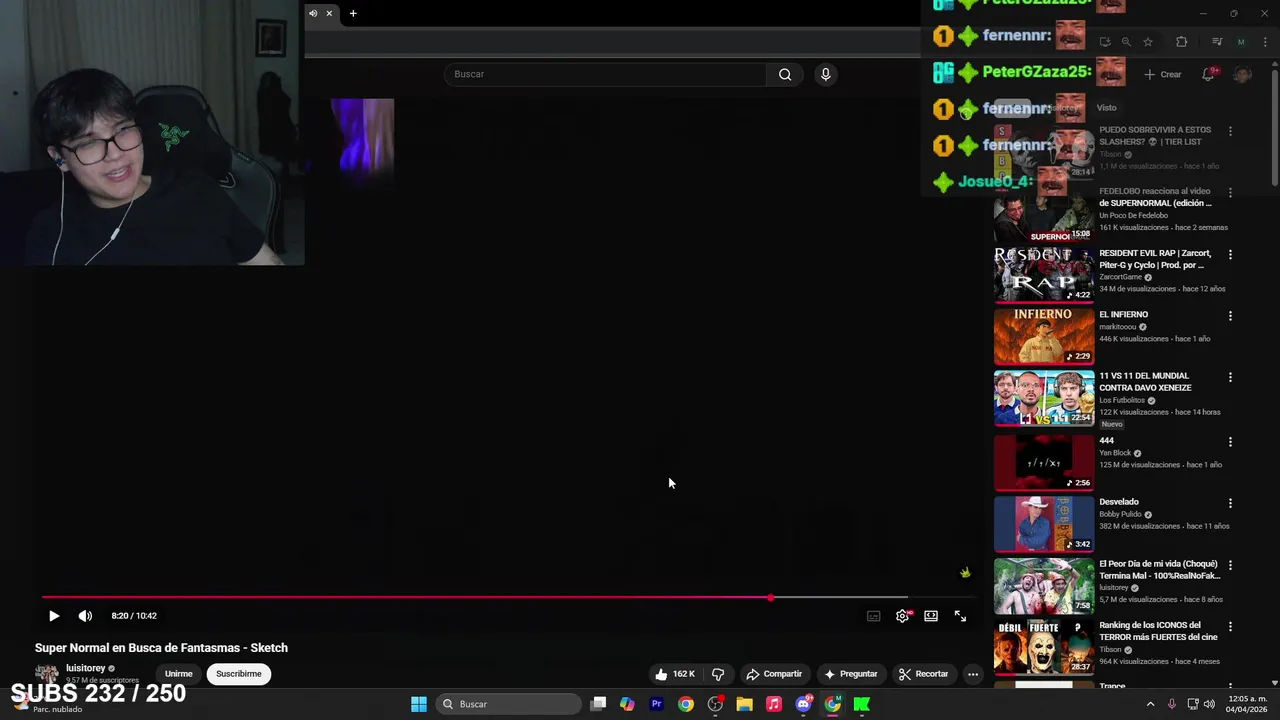Open options for PUEDO SOBREVIVIR video
1280x720 pixels.
1230,131
